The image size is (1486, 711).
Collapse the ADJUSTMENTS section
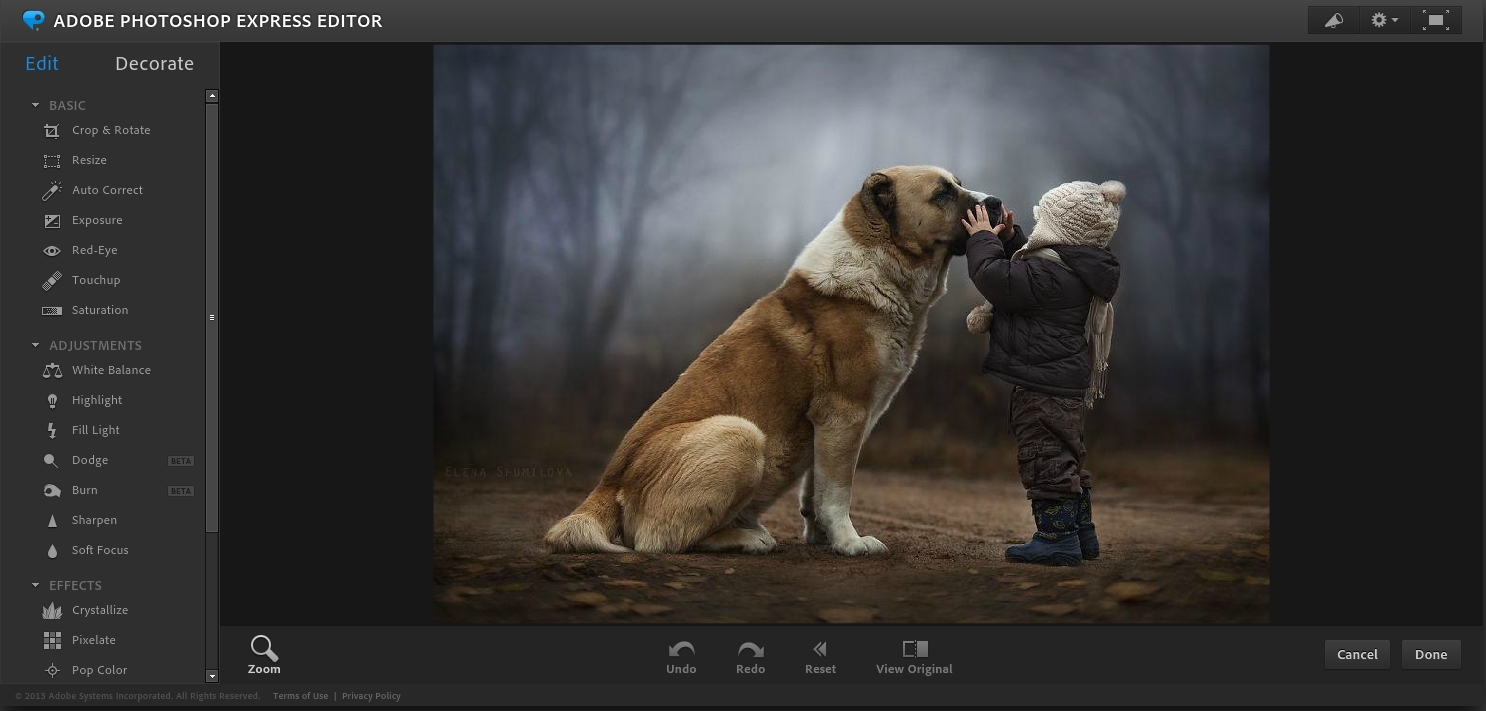[36, 345]
